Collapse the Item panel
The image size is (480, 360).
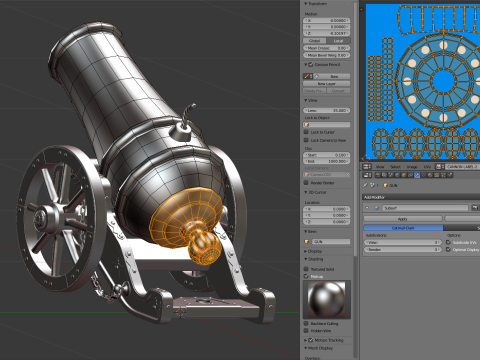306,231
